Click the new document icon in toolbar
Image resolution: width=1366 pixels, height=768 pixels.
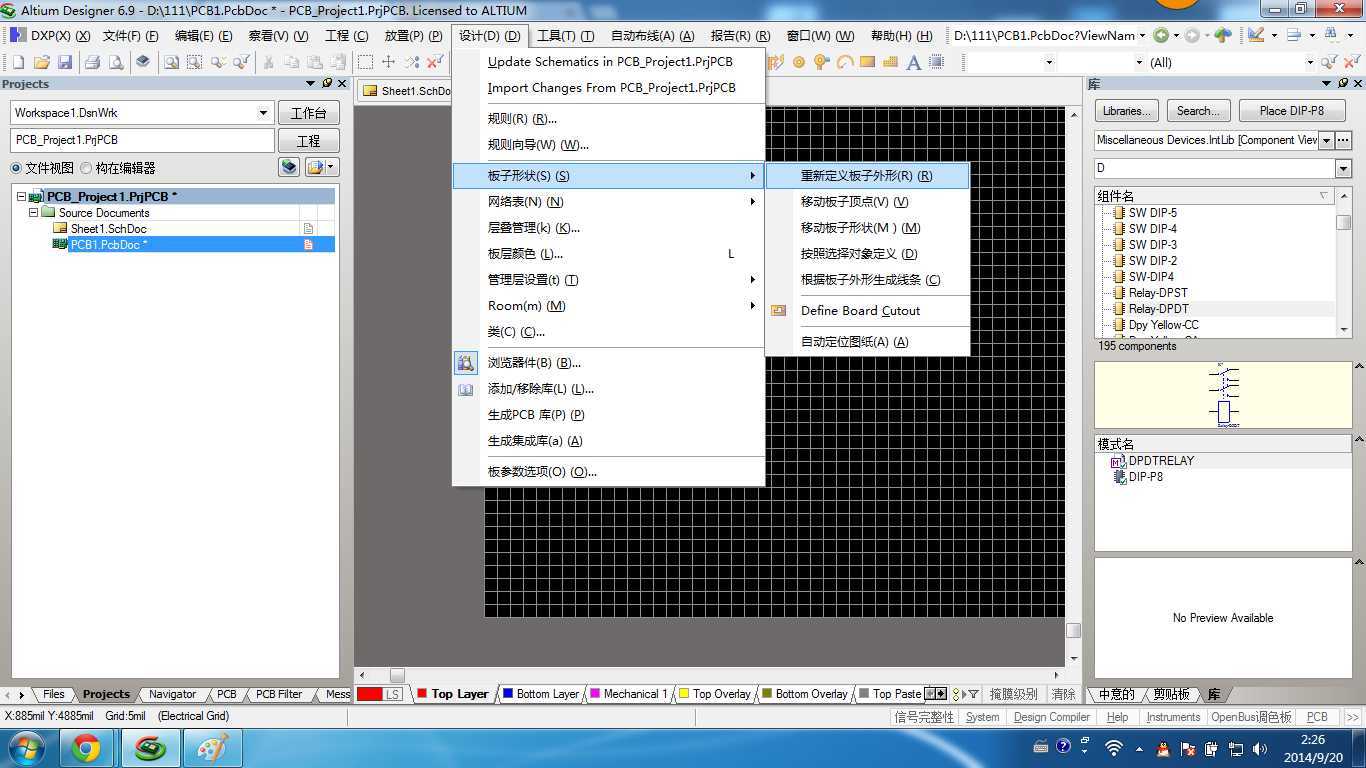pyautogui.click(x=19, y=62)
